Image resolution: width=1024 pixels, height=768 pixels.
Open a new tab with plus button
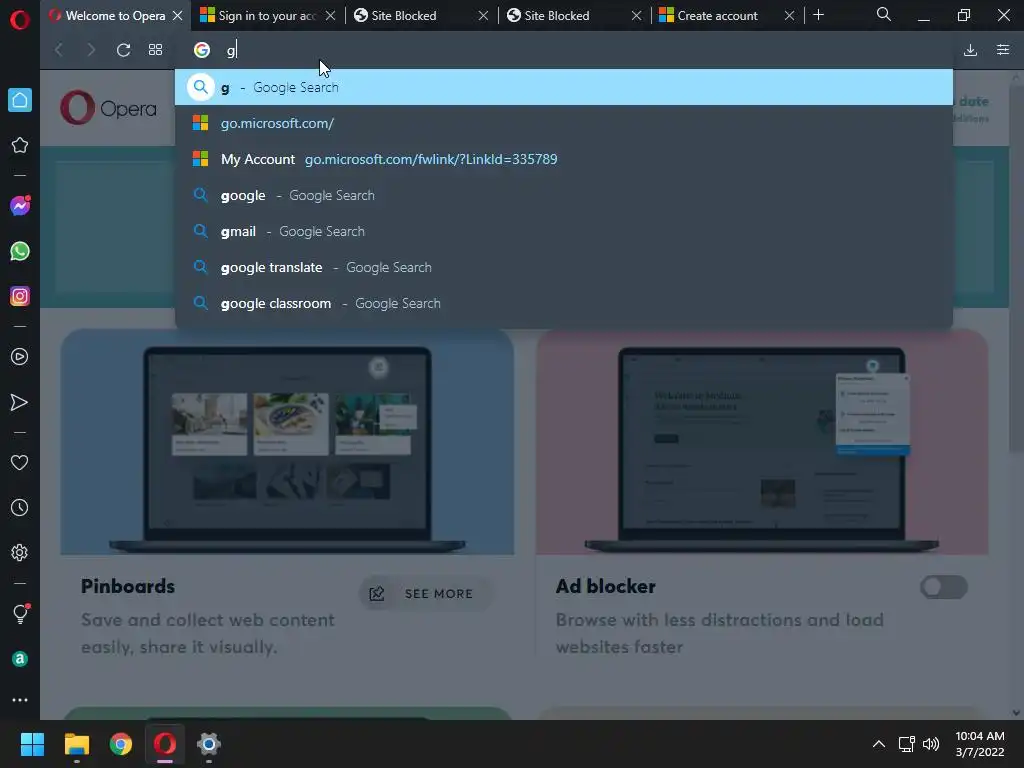pos(818,15)
